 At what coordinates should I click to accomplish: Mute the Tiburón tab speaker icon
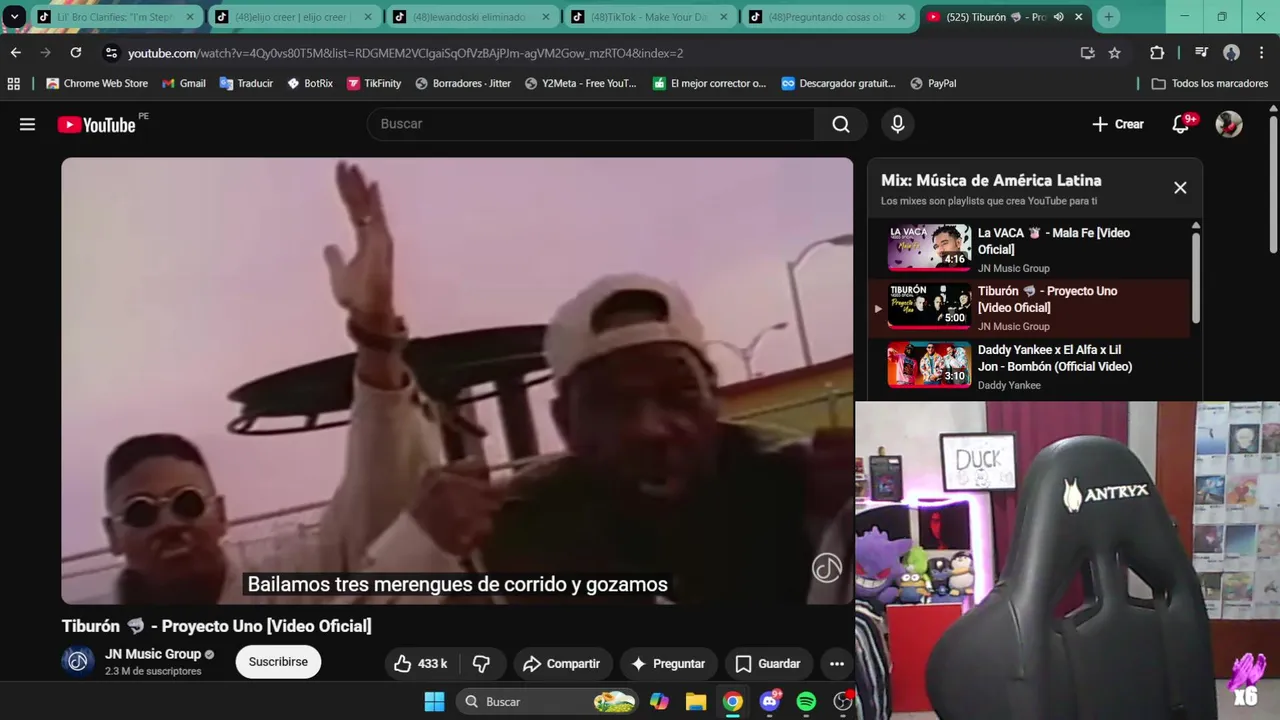tap(1059, 17)
